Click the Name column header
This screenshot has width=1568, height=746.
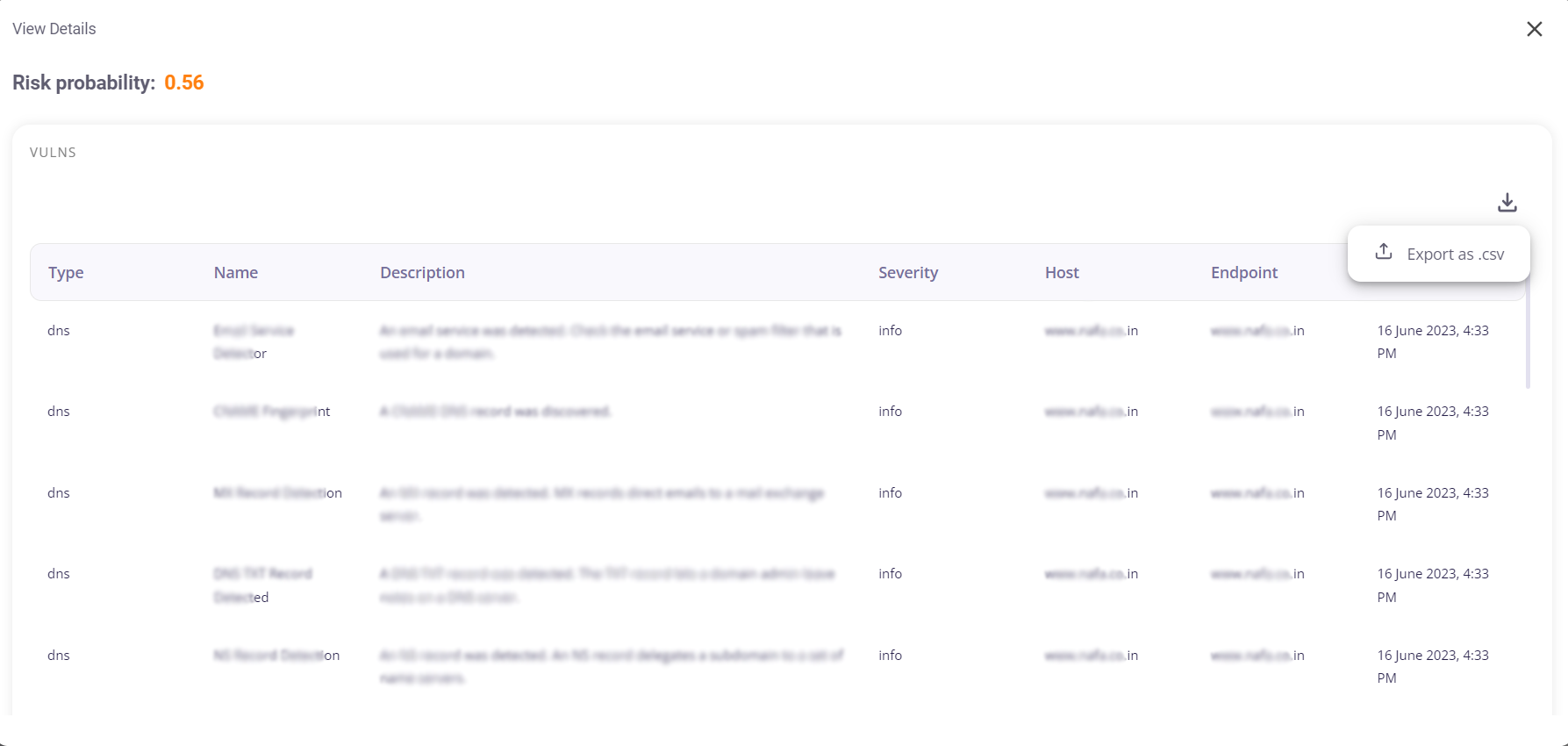(x=236, y=272)
